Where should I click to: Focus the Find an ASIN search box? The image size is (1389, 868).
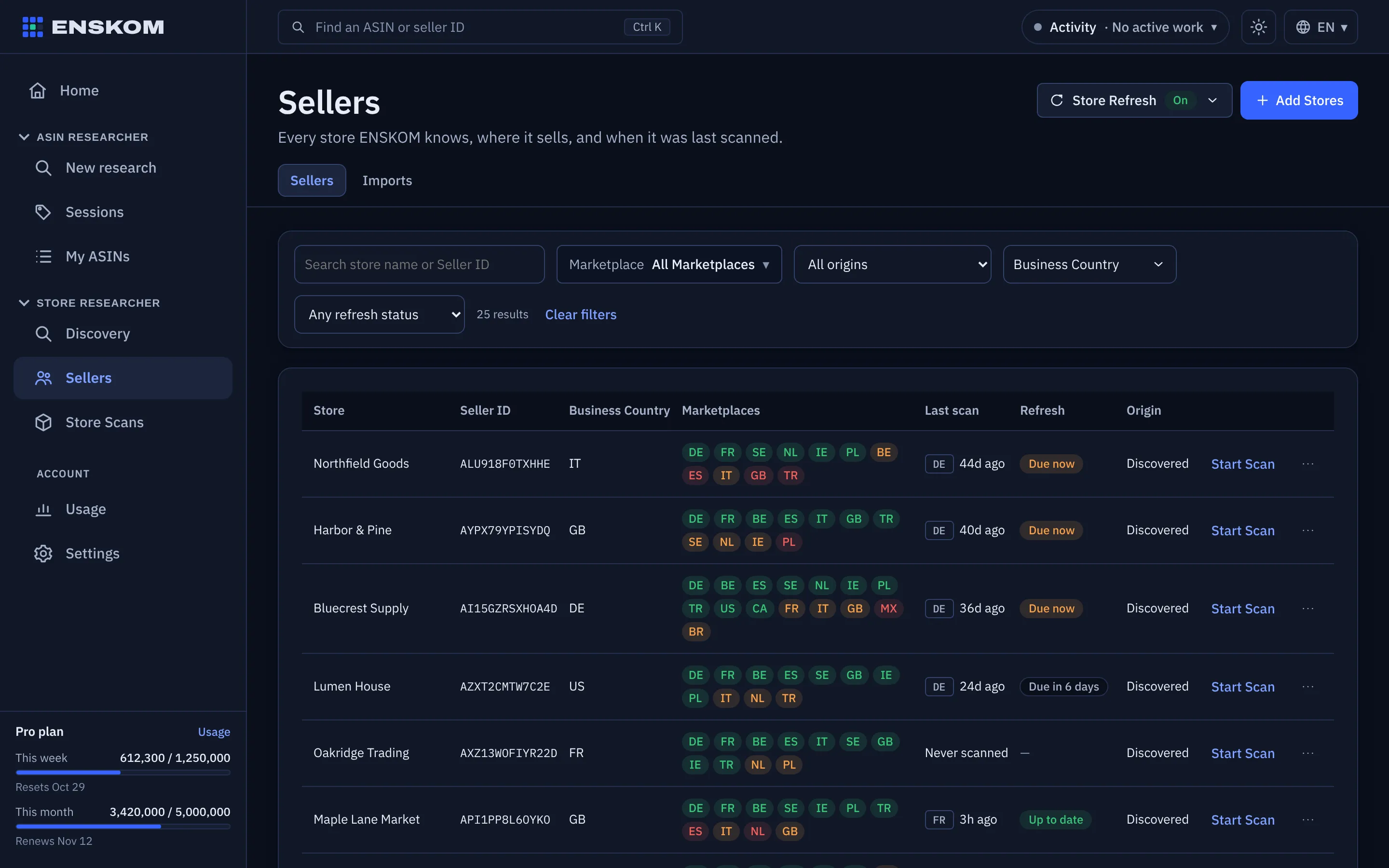pyautogui.click(x=480, y=27)
